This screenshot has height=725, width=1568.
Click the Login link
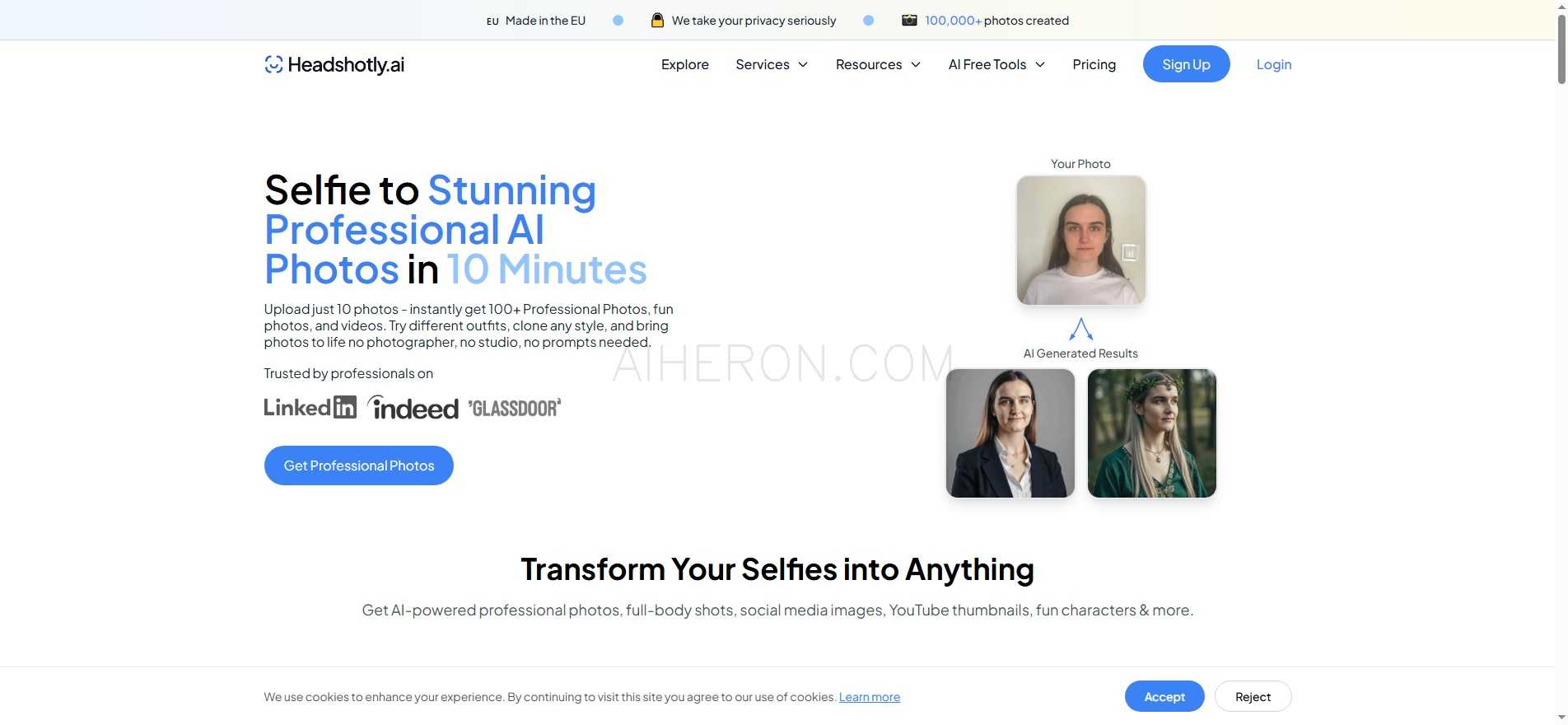click(1274, 64)
